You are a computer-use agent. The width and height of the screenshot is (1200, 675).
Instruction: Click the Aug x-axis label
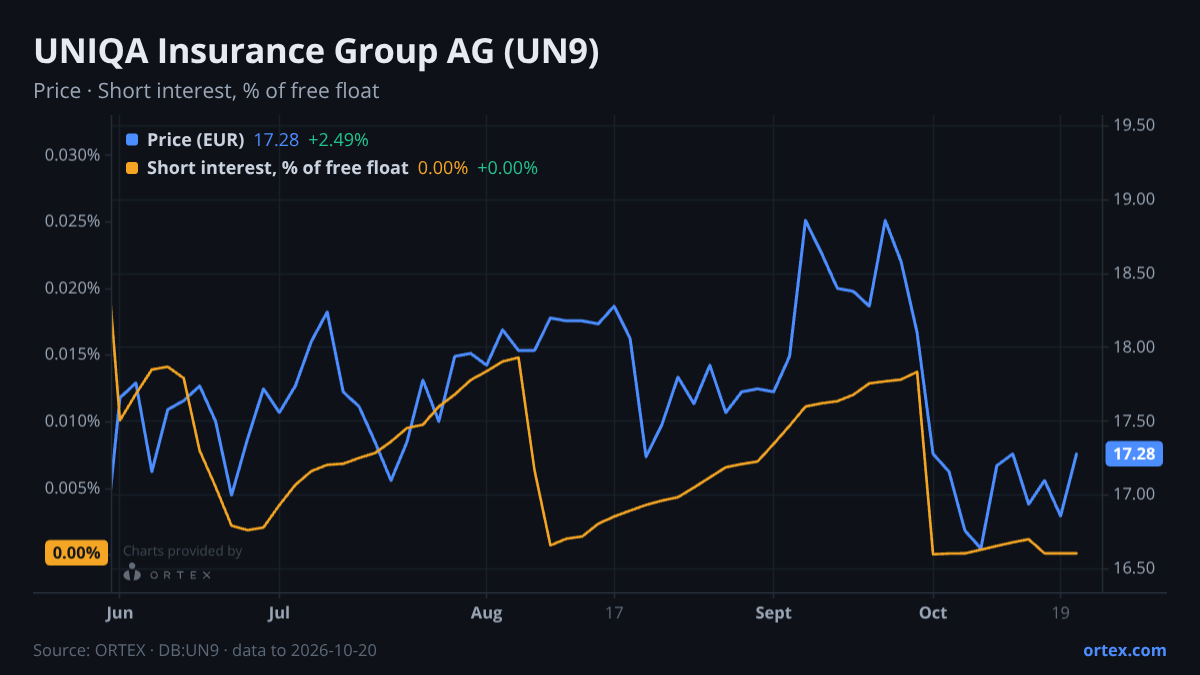pos(486,611)
